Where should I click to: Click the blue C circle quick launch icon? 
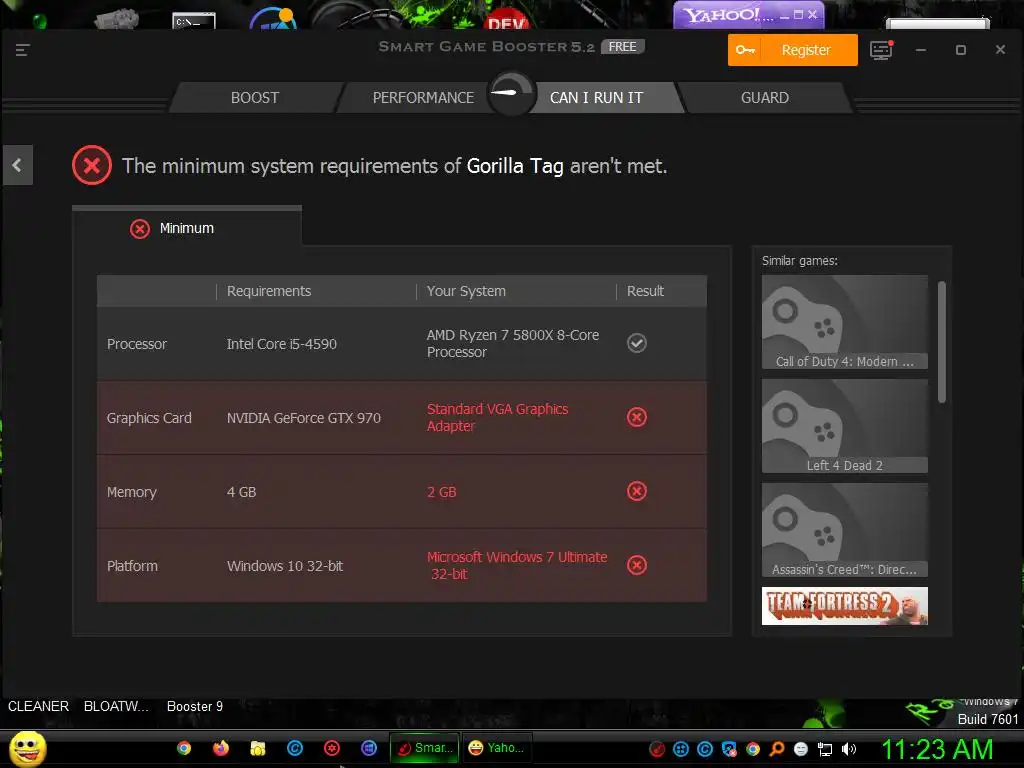295,748
